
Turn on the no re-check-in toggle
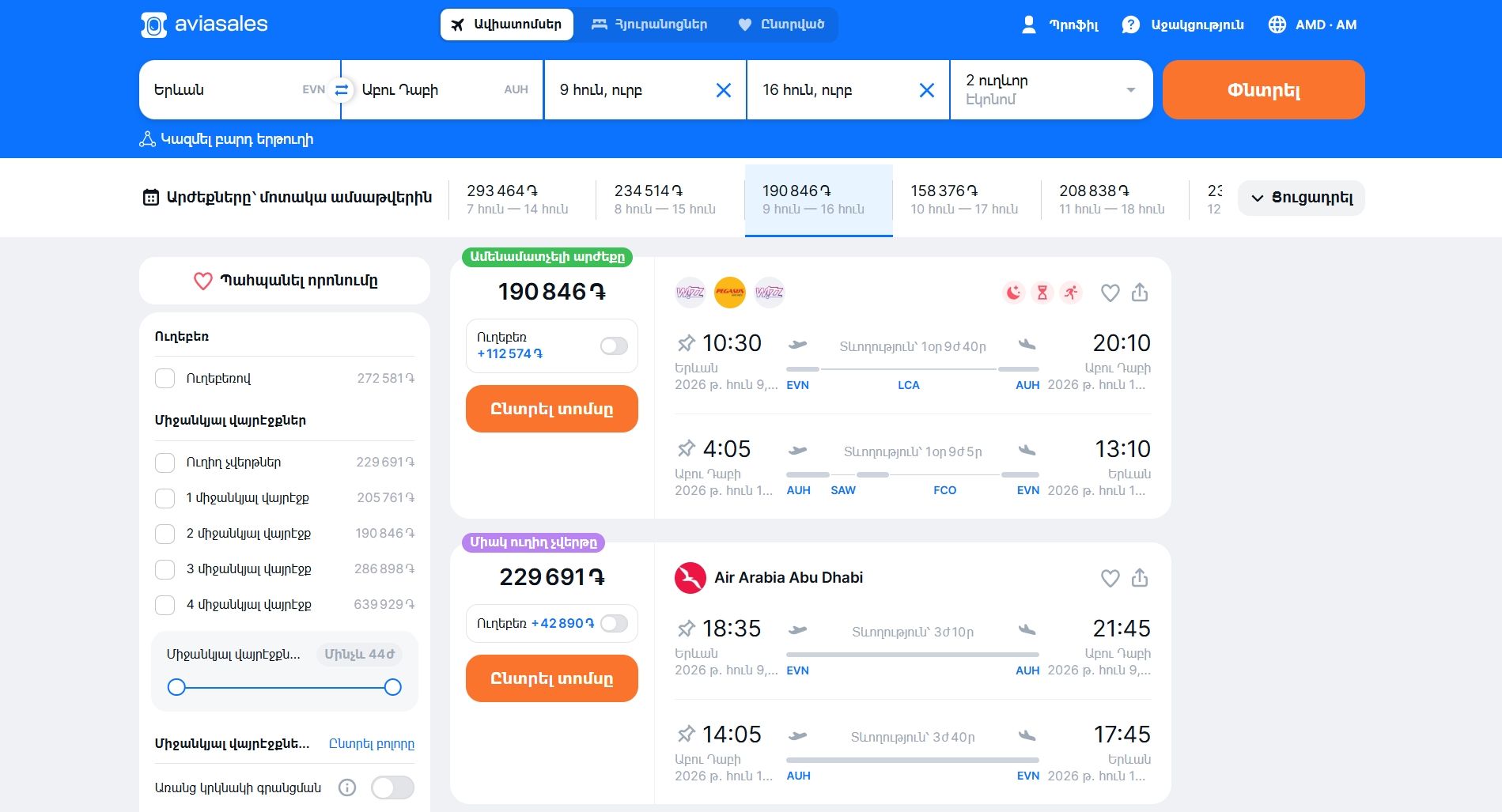[392, 787]
